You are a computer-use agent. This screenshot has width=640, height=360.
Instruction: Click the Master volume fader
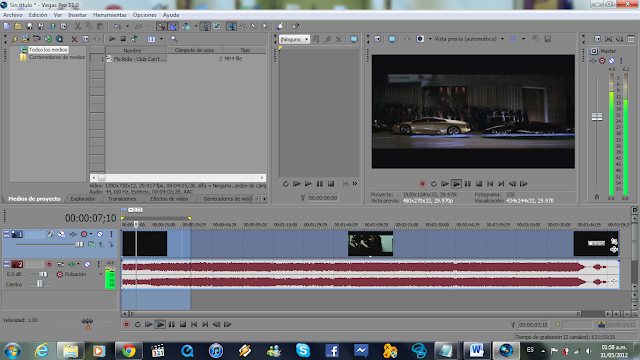click(x=597, y=117)
